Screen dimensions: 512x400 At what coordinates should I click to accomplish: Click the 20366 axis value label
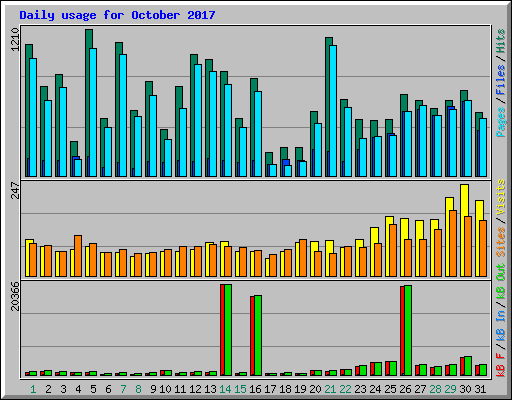click(x=15, y=296)
